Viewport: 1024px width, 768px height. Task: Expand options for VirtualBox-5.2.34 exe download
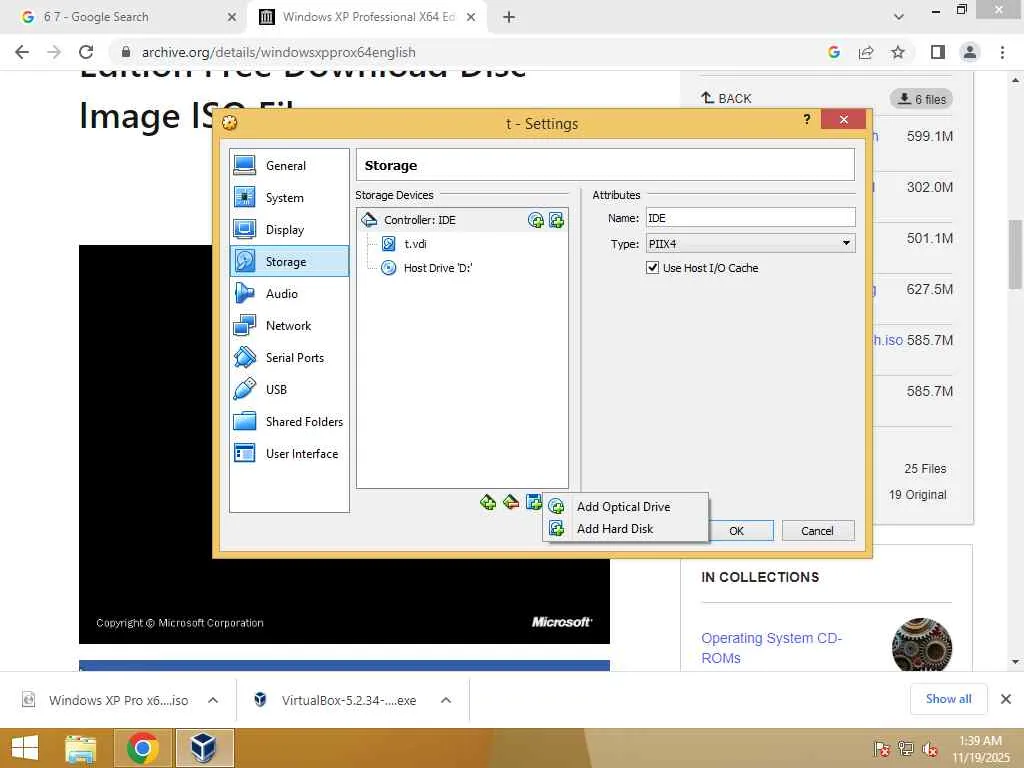[446, 700]
